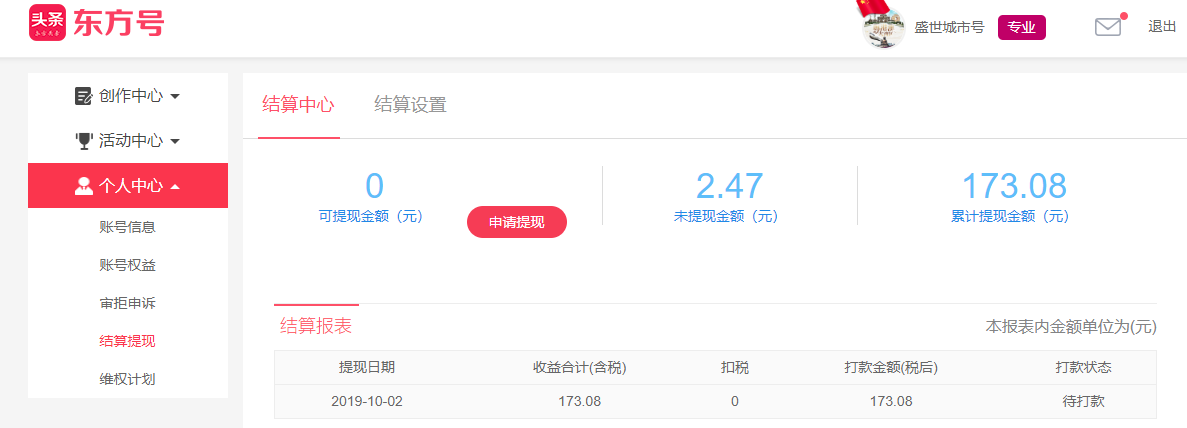The height and width of the screenshot is (428, 1187).
Task: Switch to the 结算设置 tab
Action: (x=410, y=105)
